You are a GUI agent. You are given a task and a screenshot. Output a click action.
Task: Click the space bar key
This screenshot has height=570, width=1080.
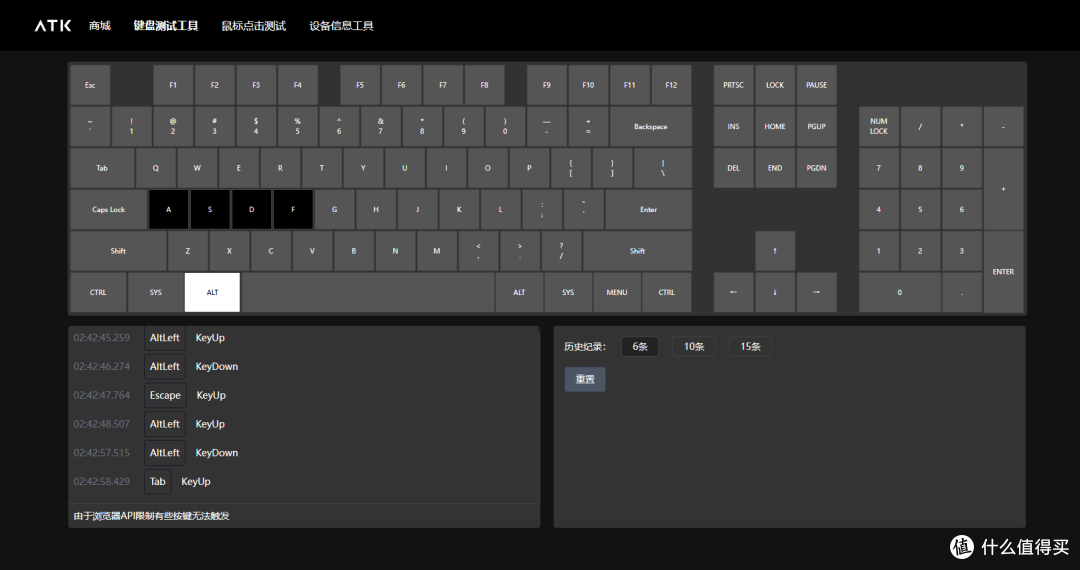[368, 292]
